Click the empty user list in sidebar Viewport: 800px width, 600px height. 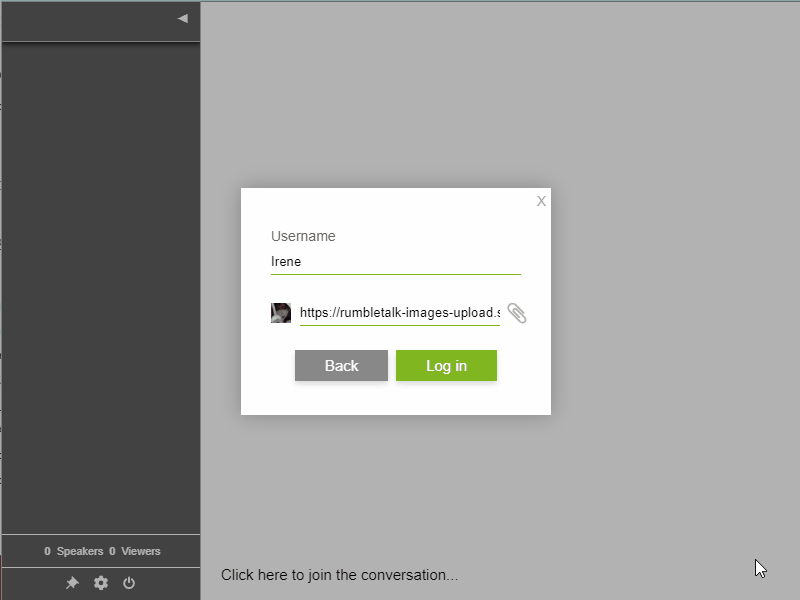pos(100,290)
